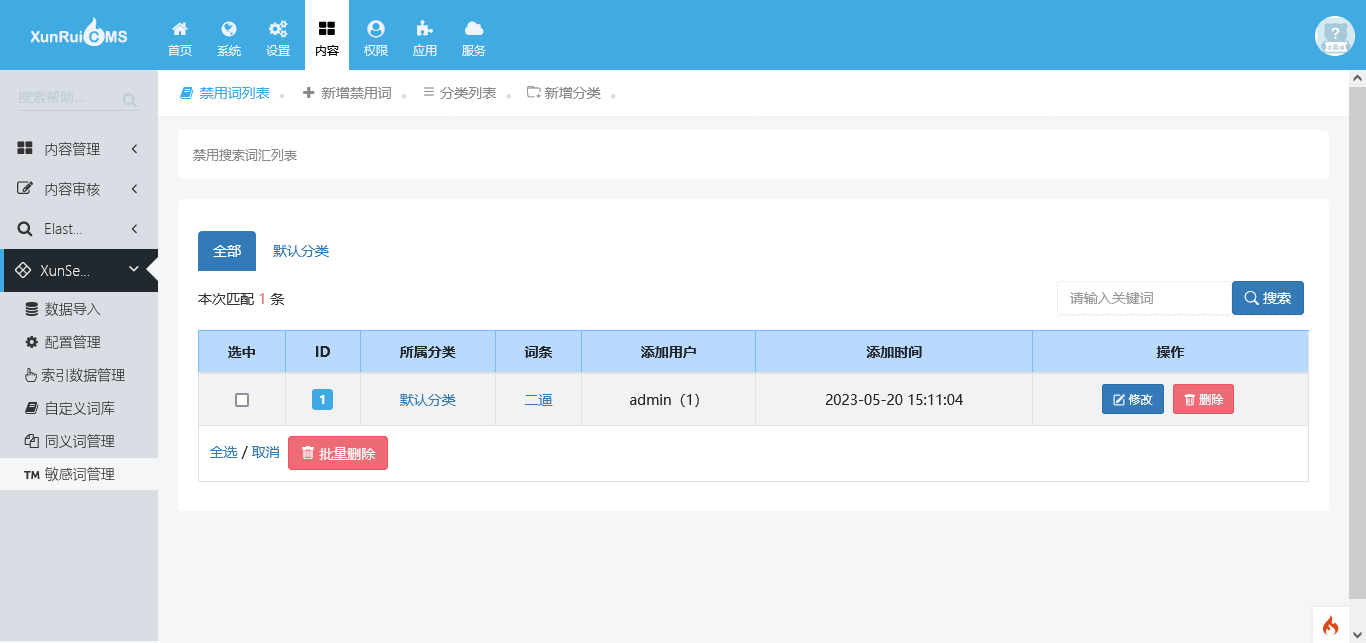
Task: Switch to 禁用词列表 tab
Action: [225, 93]
